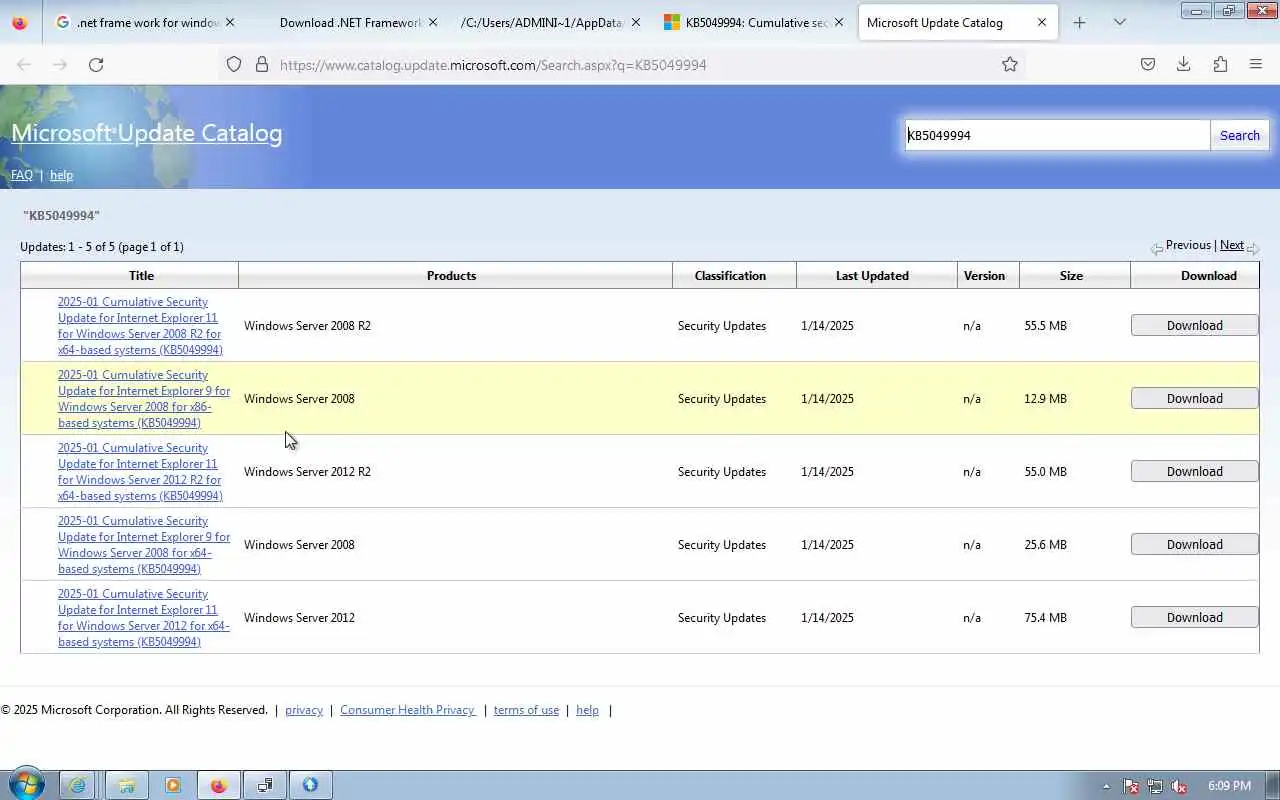Open the IE 9 Server 2008 x64 update link
Viewport: 1280px width, 800px height.
(x=144, y=545)
